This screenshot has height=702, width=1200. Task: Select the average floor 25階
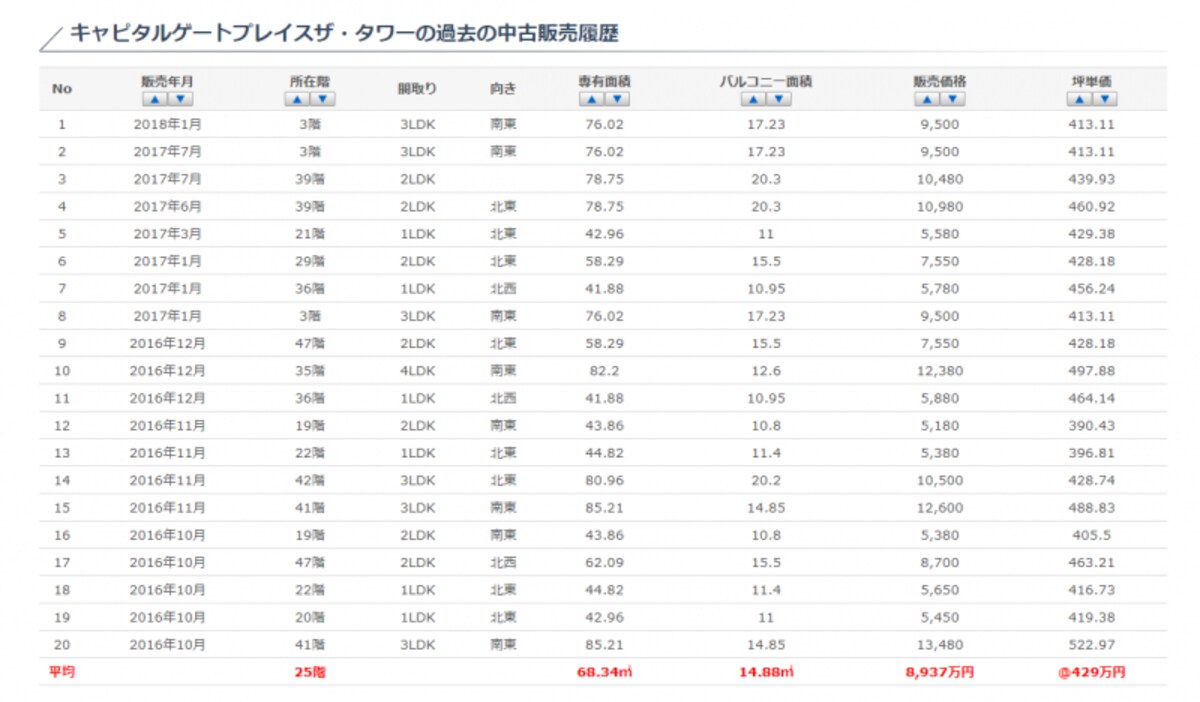[x=309, y=672]
